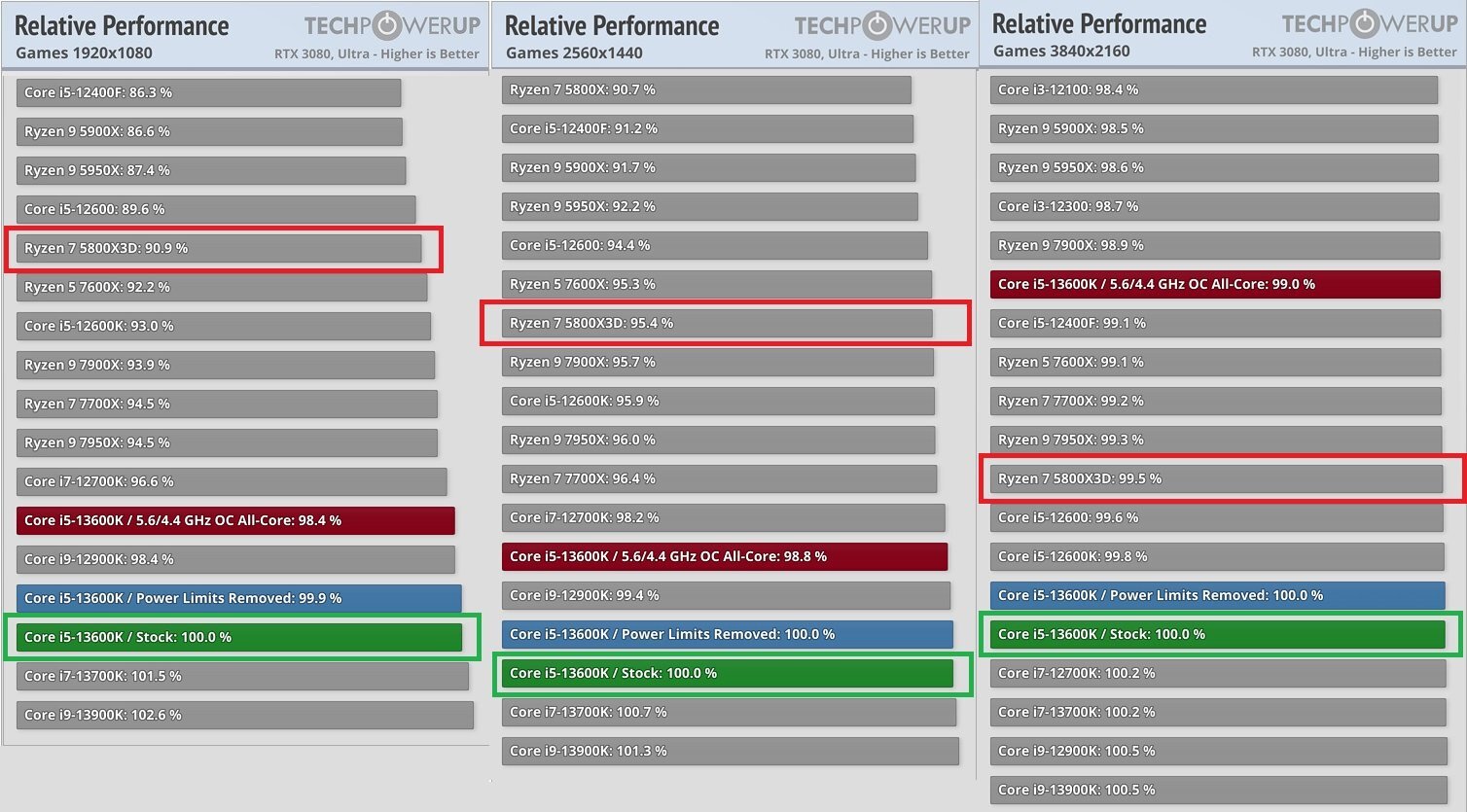Select bar 'Ryzen 5 7600X: 95.3 %'
The width and height of the screenshot is (1467, 812).
pos(717,284)
